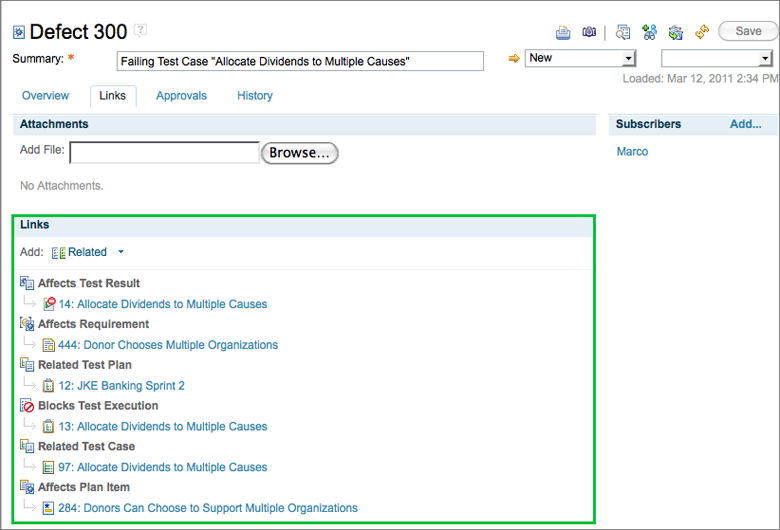Click the Summary text field
Image resolution: width=780 pixels, height=530 pixels.
tap(300, 61)
